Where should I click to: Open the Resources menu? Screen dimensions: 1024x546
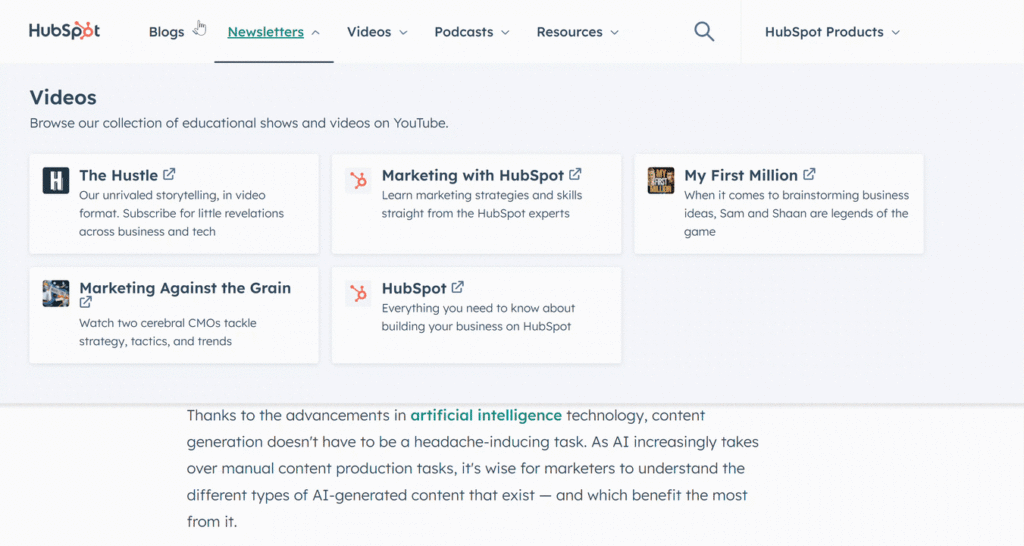[569, 32]
